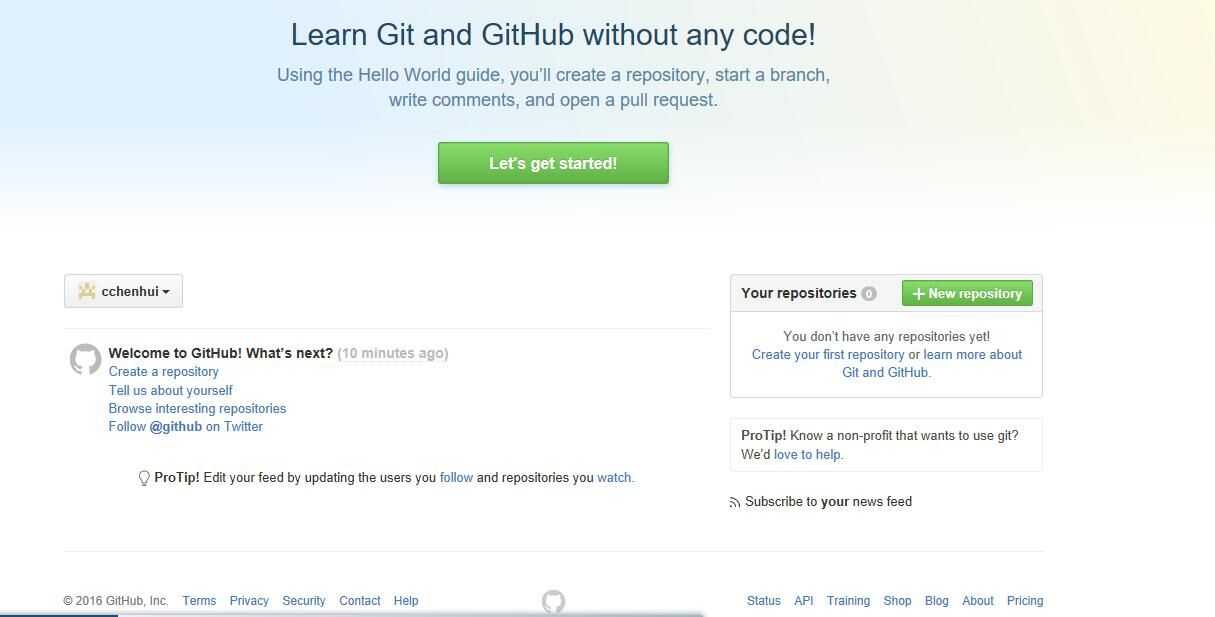The width and height of the screenshot is (1215, 617).
Task: Click the lightbulb ProTip icon
Action: point(144,478)
